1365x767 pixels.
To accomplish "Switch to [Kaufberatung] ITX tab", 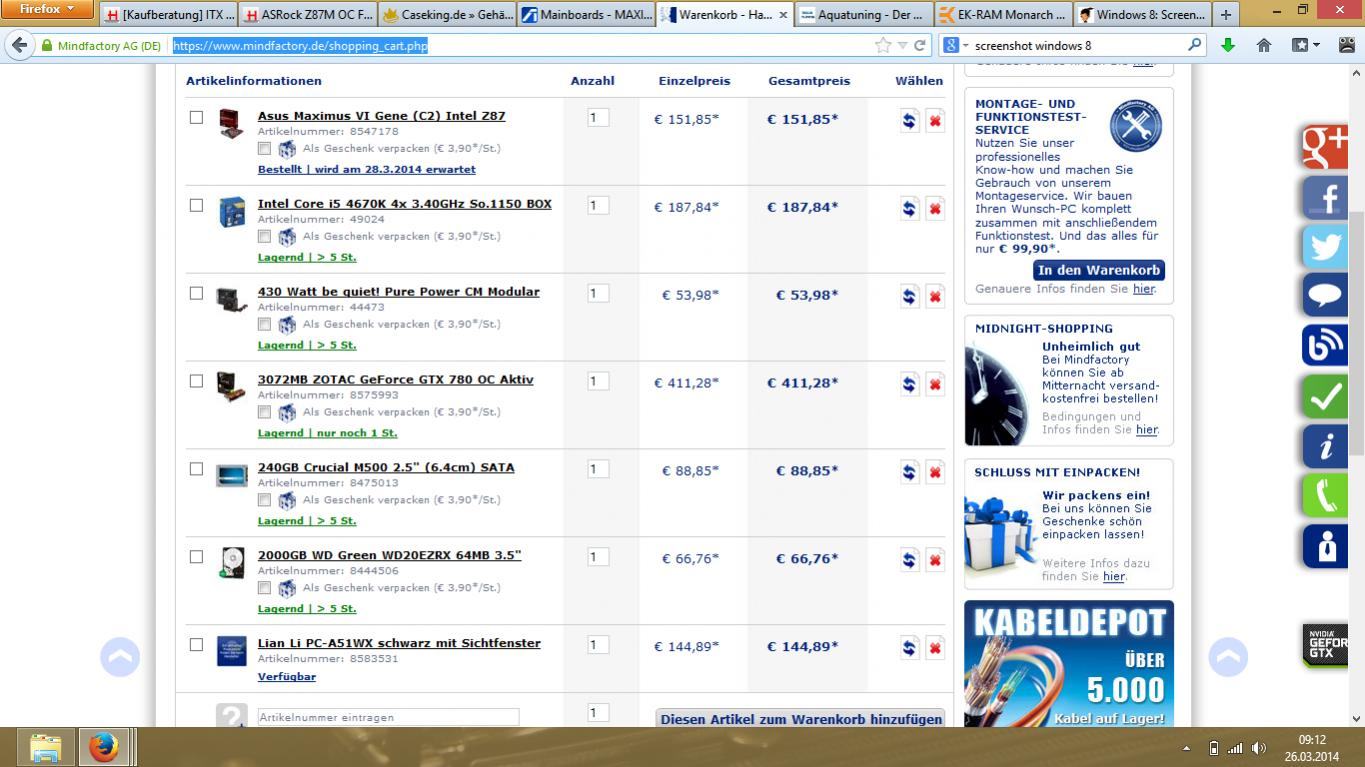I will click(170, 15).
